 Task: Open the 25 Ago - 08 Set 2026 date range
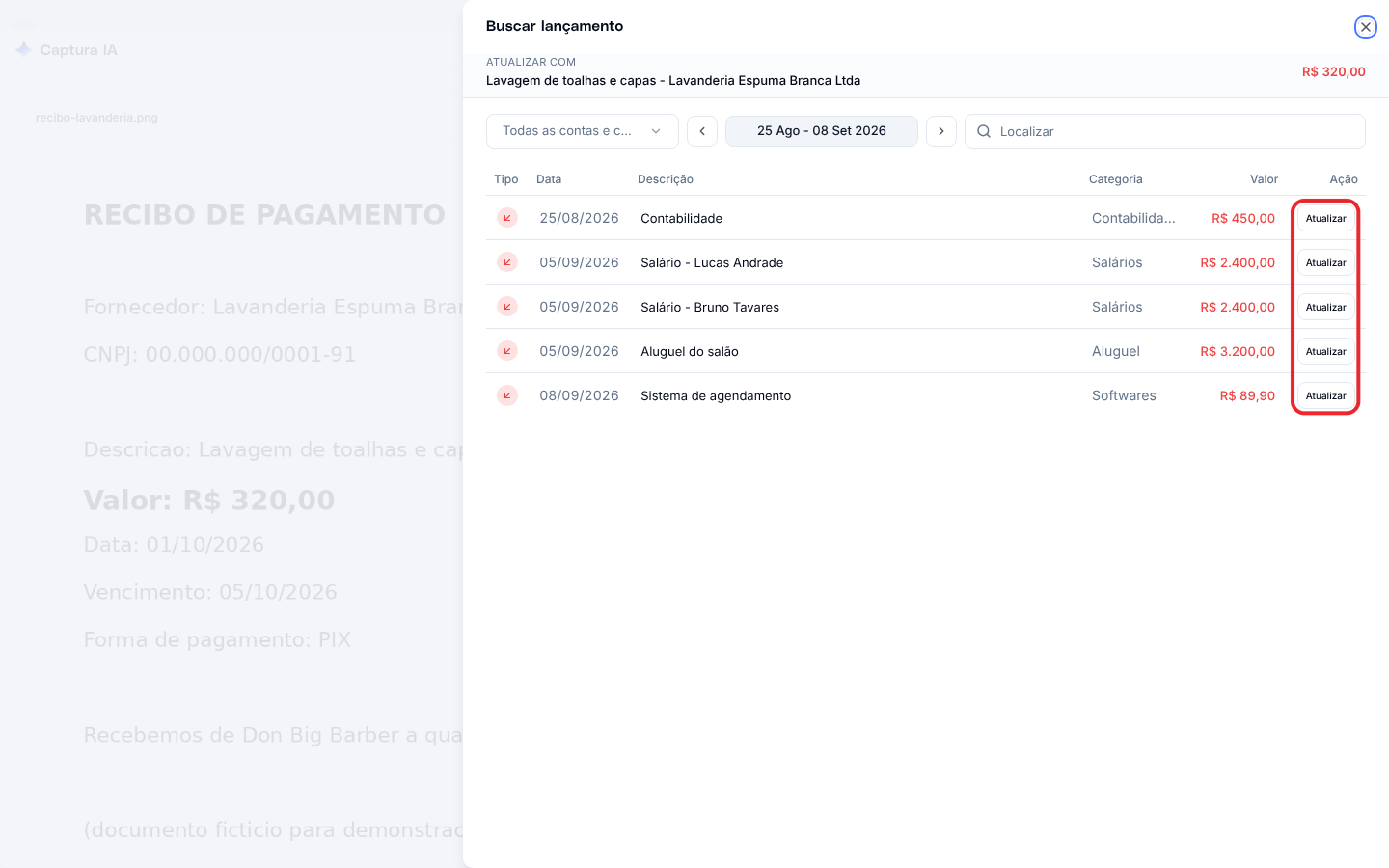coord(822,131)
